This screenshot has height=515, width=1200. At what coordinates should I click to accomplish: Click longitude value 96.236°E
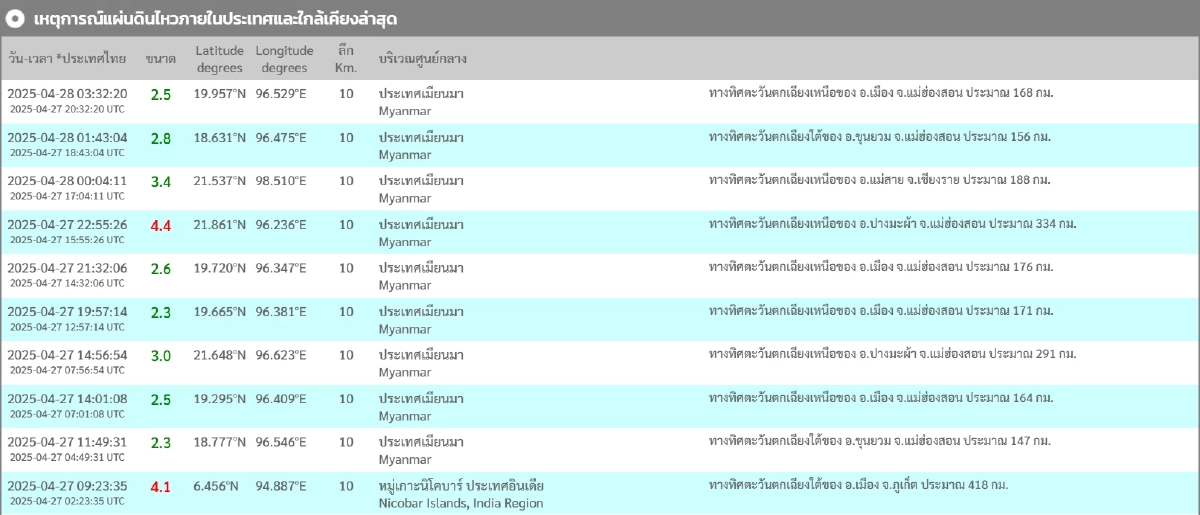281,225
